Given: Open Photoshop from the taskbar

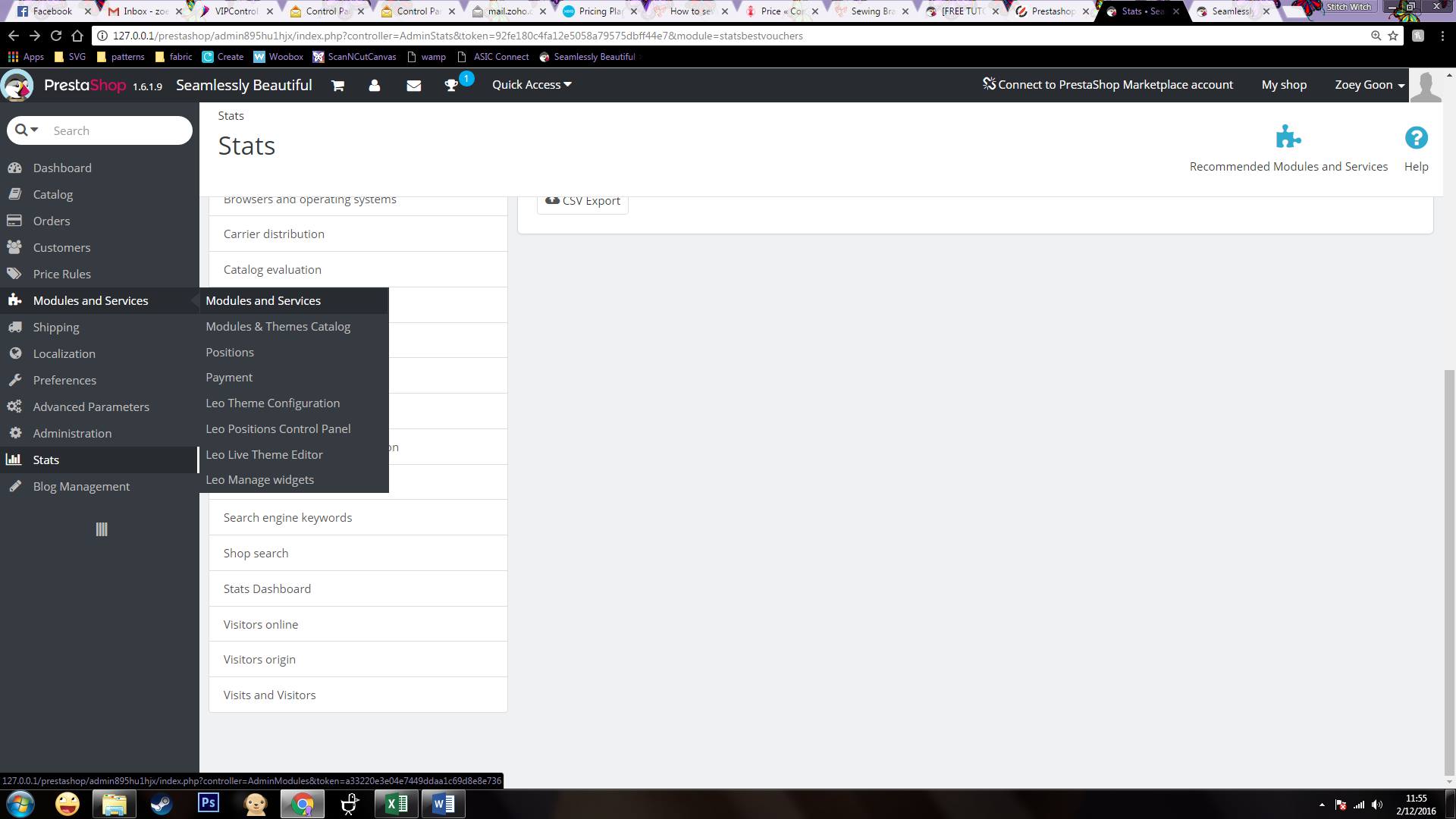Looking at the screenshot, I should tap(209, 803).
